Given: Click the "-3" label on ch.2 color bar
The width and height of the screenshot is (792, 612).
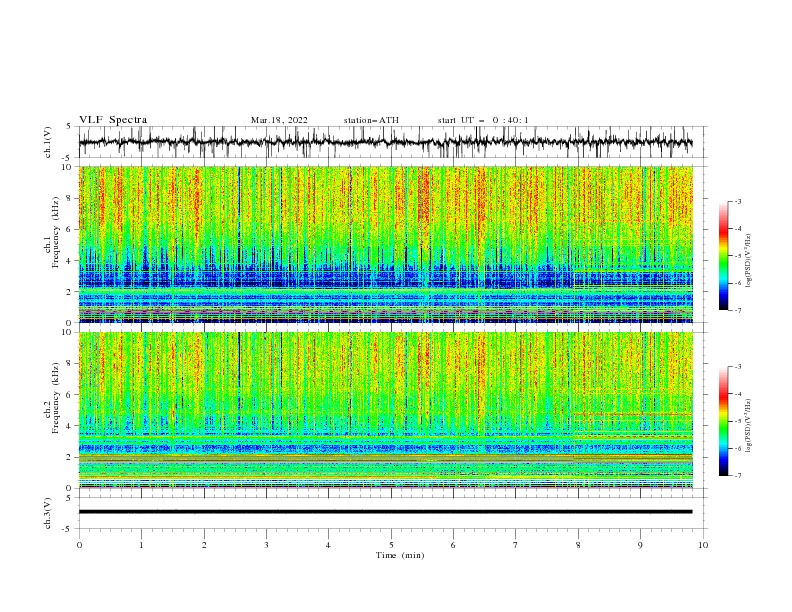Looking at the screenshot, I should pyautogui.click(x=737, y=367).
